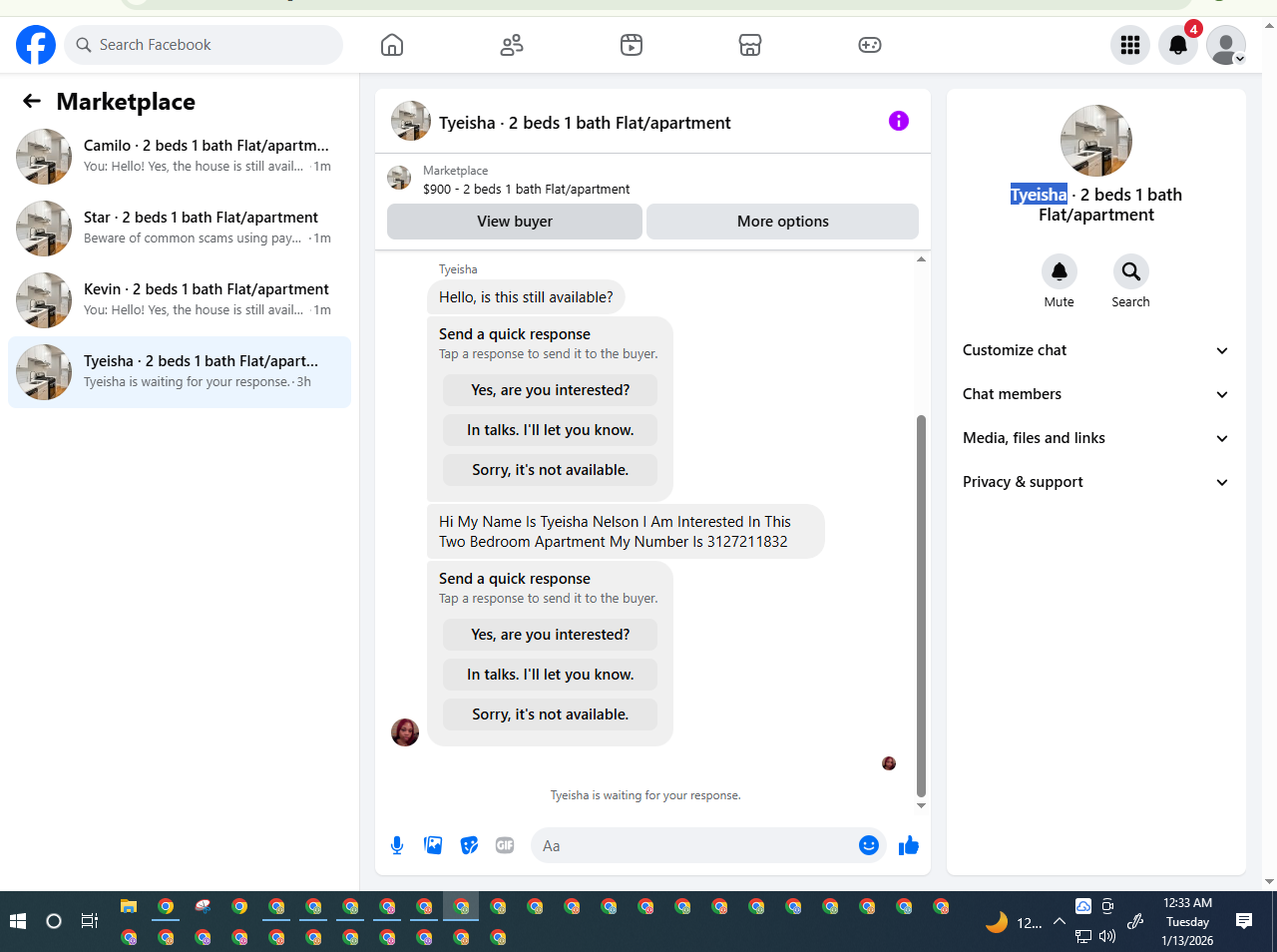The image size is (1277, 952).
Task: Choose a GIF icon
Action: point(505,845)
